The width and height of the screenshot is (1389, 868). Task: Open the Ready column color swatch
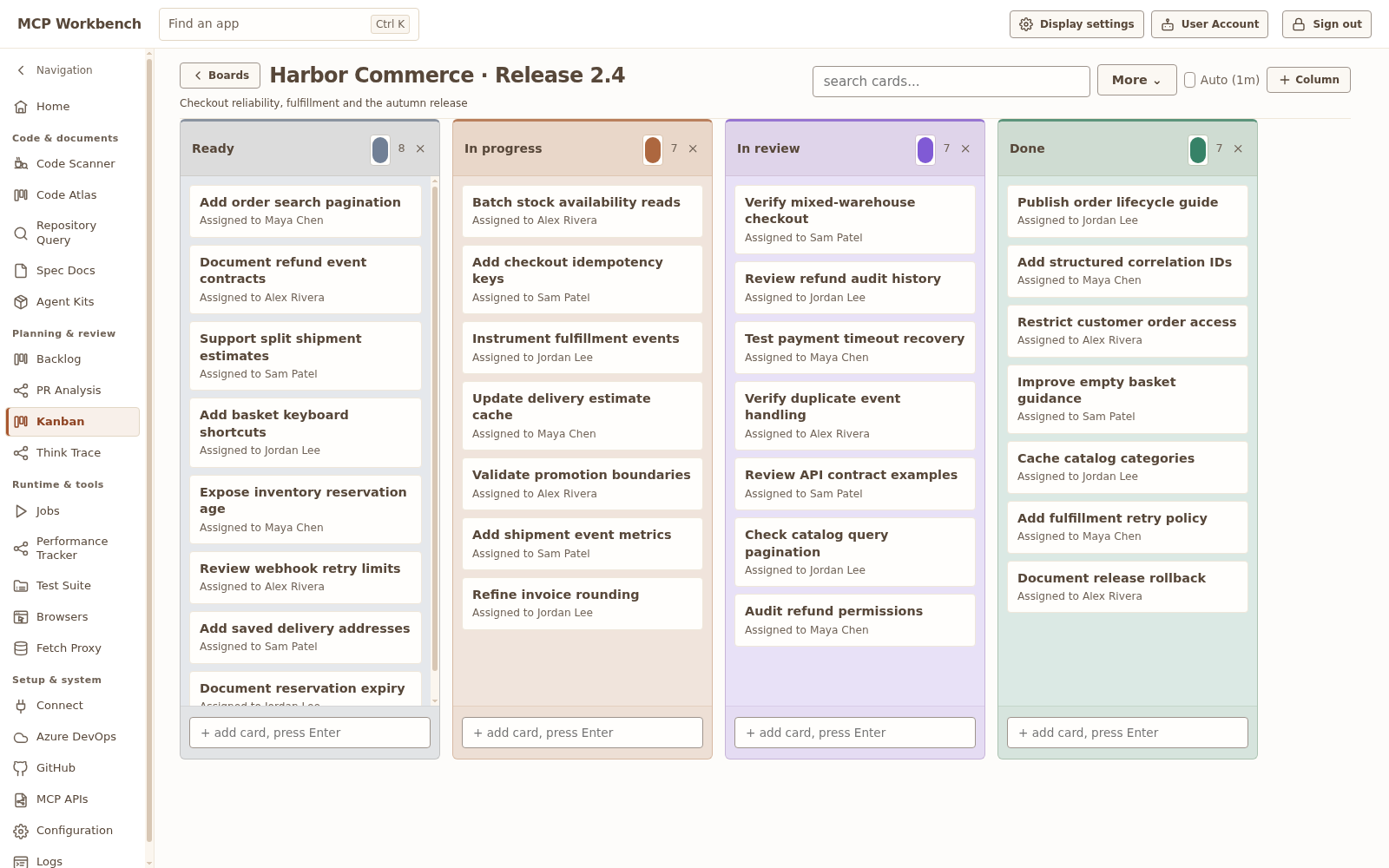[380, 149]
